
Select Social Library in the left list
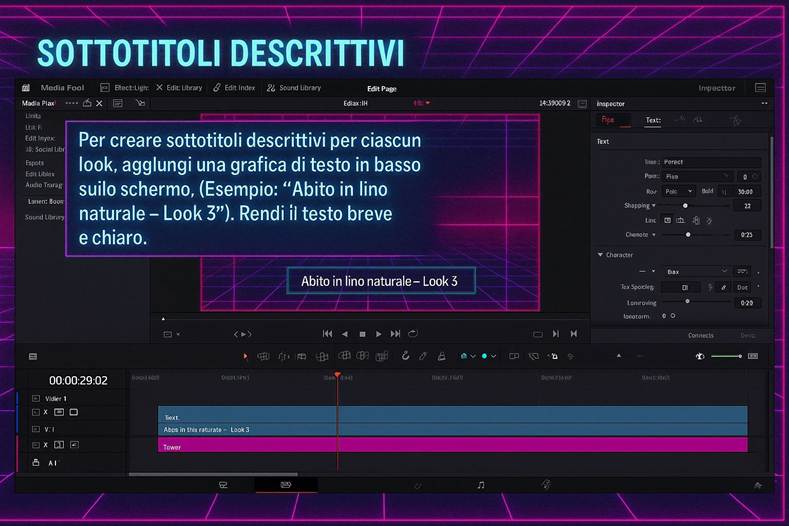[x=45, y=149]
